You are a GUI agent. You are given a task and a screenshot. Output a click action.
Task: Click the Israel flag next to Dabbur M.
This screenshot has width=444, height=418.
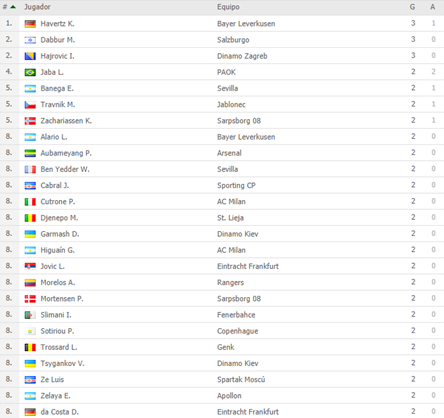[x=30, y=40]
